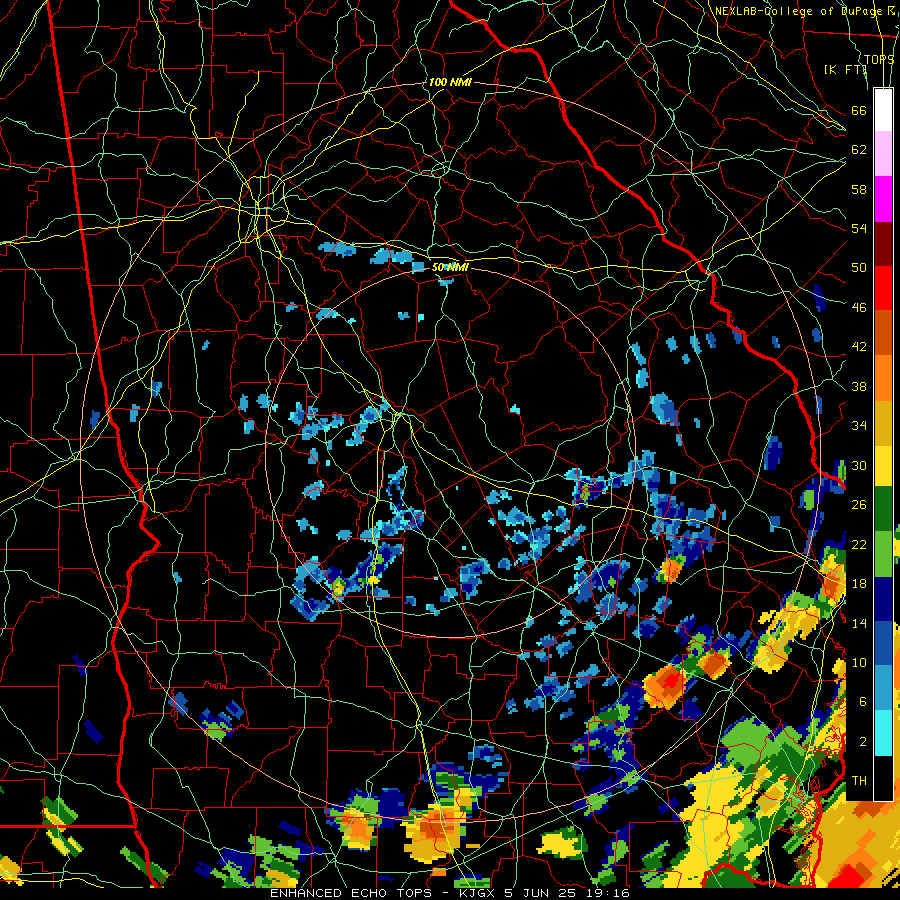The image size is (900, 900).
Task: Click the white swatch in the tops legend
Action: (x=883, y=110)
